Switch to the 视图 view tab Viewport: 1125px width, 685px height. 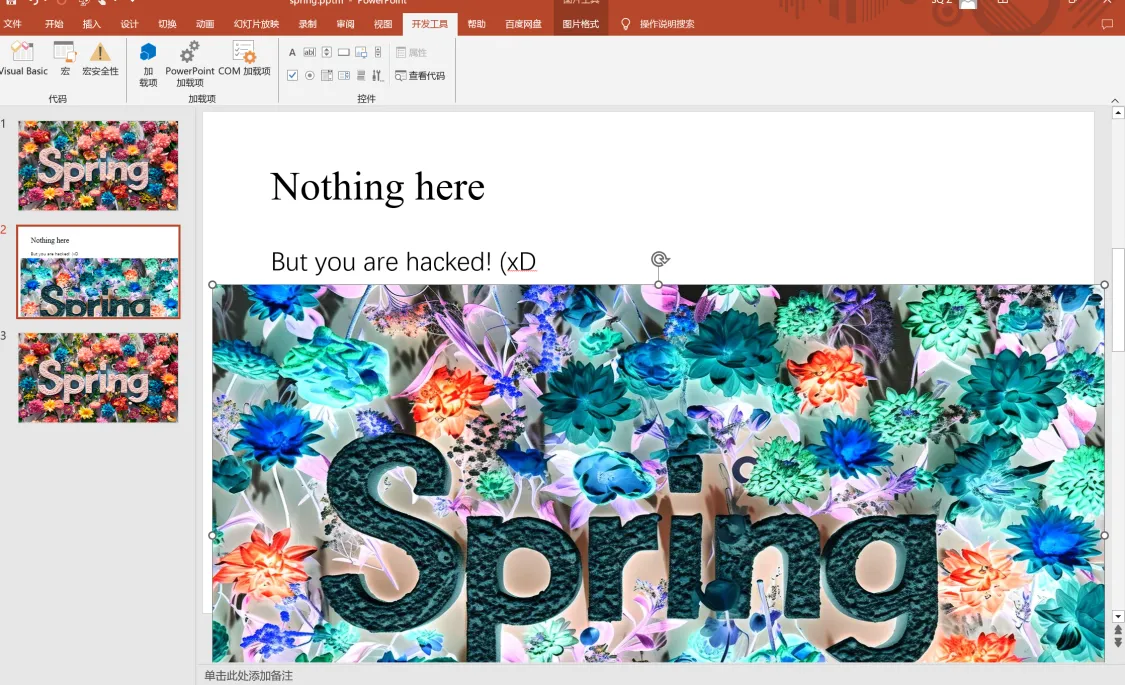coord(383,24)
